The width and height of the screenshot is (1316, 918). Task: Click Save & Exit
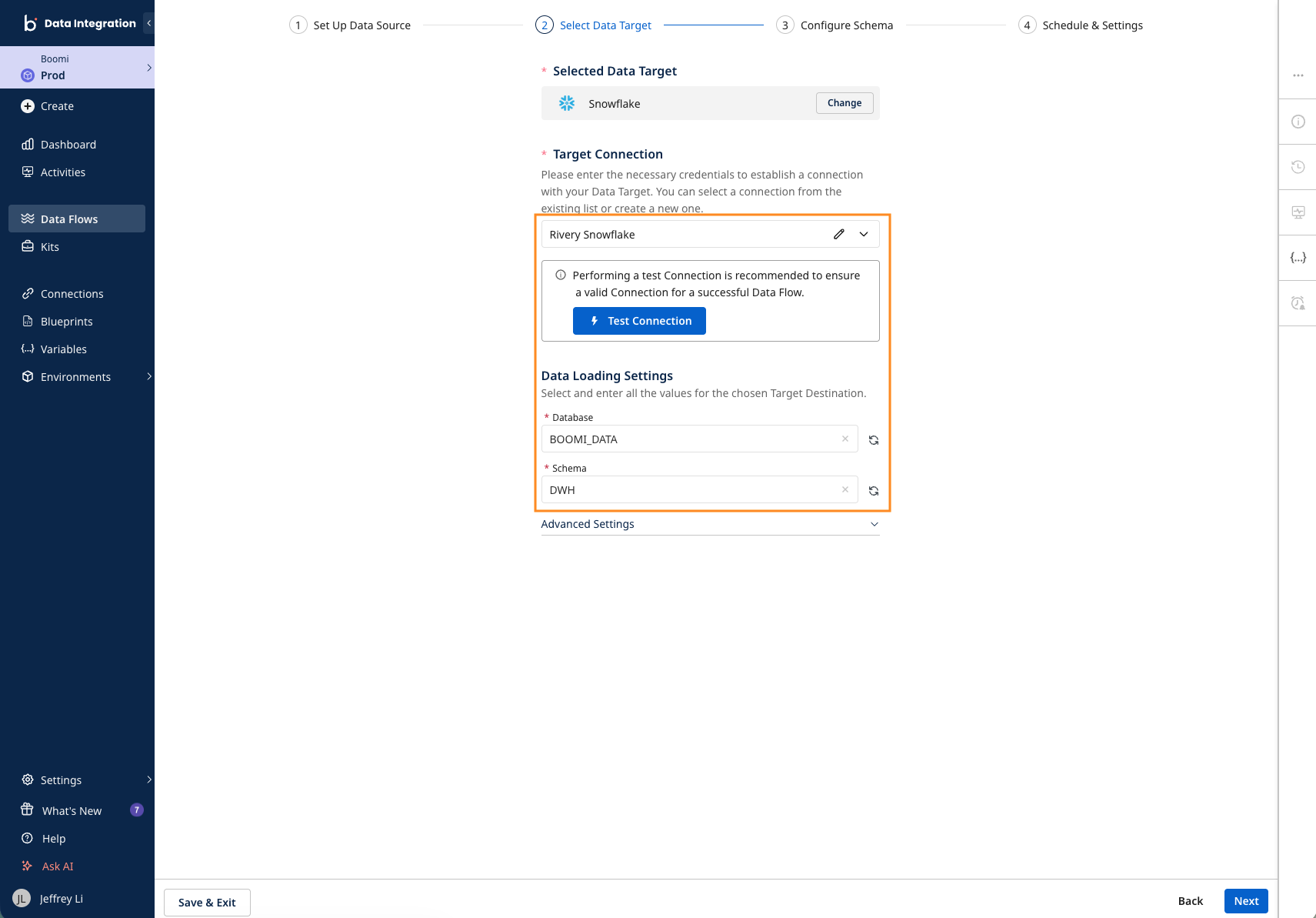[x=207, y=903]
